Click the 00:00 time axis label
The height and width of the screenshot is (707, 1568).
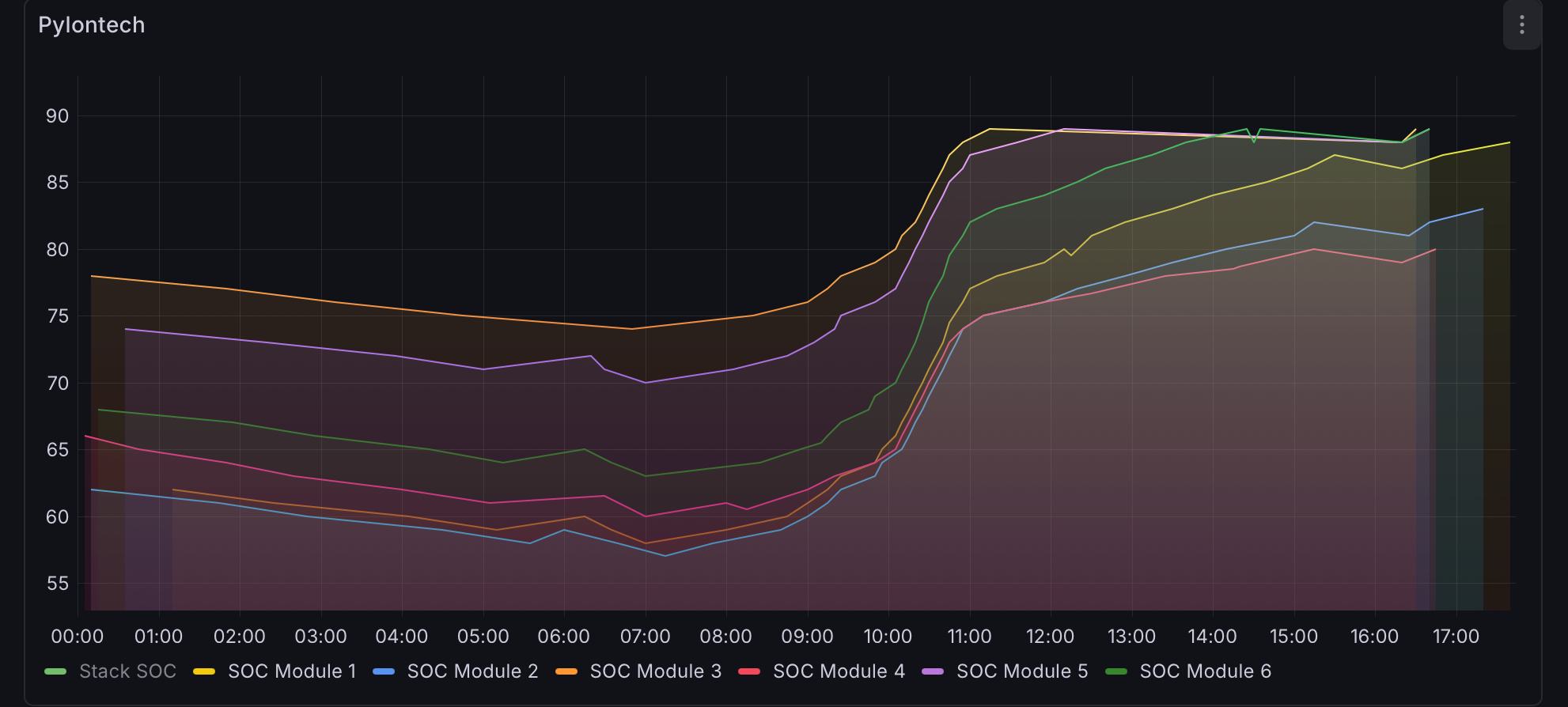pos(78,637)
